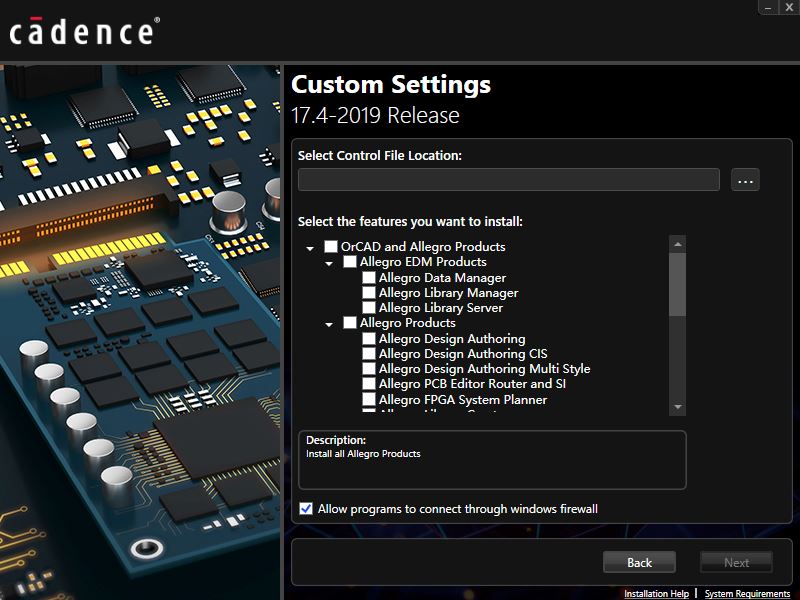The image size is (800, 600).
Task: Select the Allegro Library Manager tree label
Action: pos(448,292)
